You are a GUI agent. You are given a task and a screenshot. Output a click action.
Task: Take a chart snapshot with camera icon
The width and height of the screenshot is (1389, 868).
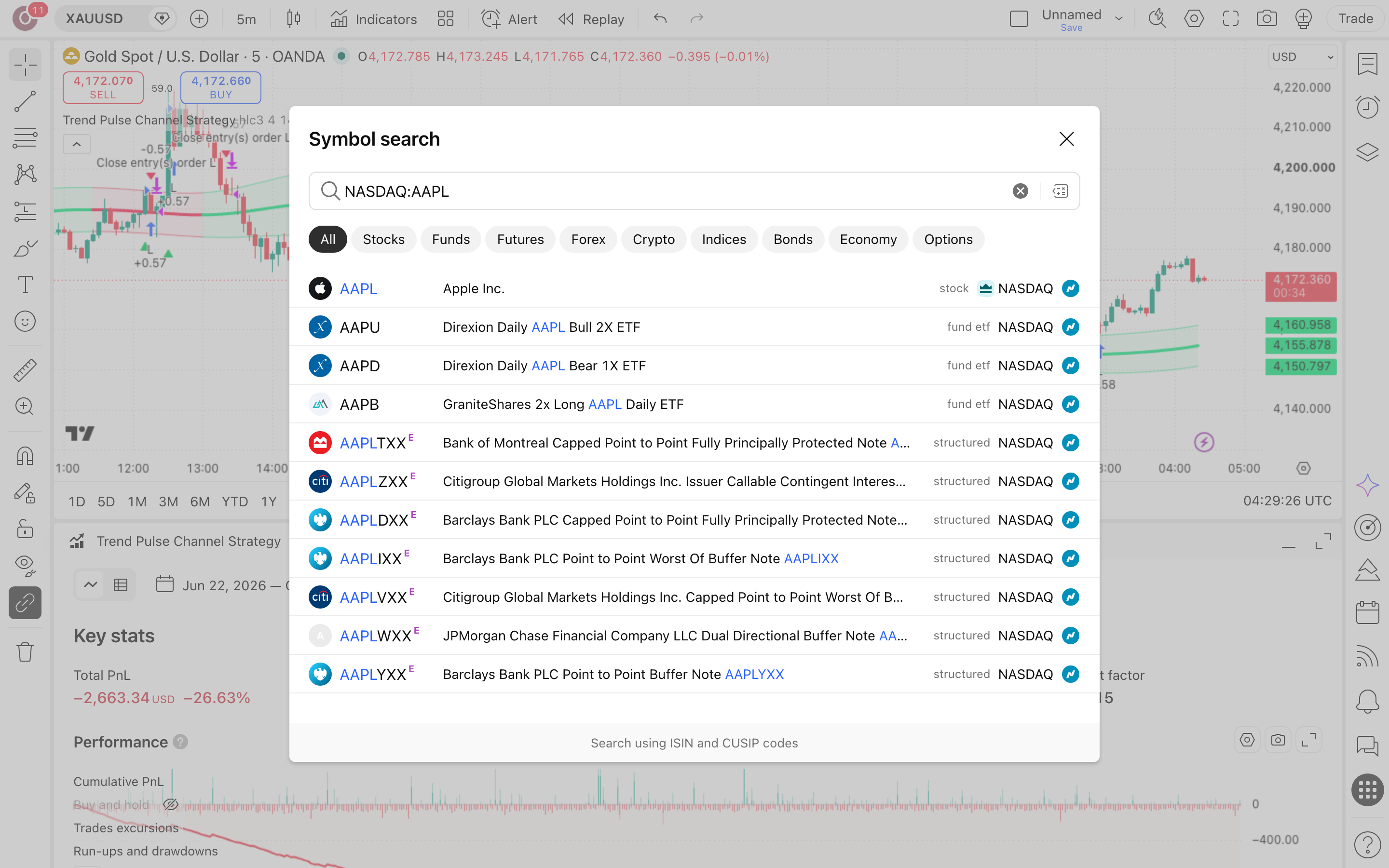(1267, 19)
